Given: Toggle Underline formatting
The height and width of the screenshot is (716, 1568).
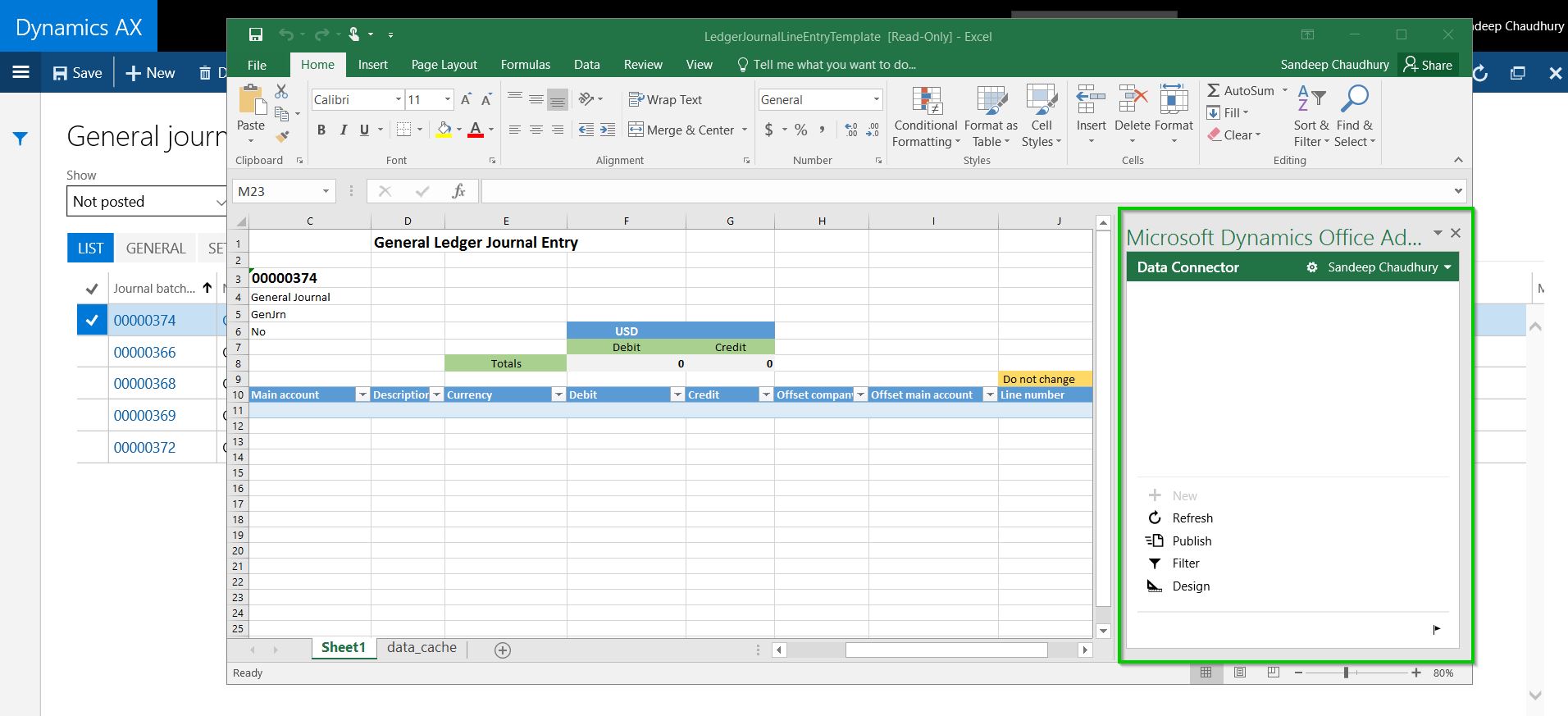Looking at the screenshot, I should pyautogui.click(x=364, y=130).
